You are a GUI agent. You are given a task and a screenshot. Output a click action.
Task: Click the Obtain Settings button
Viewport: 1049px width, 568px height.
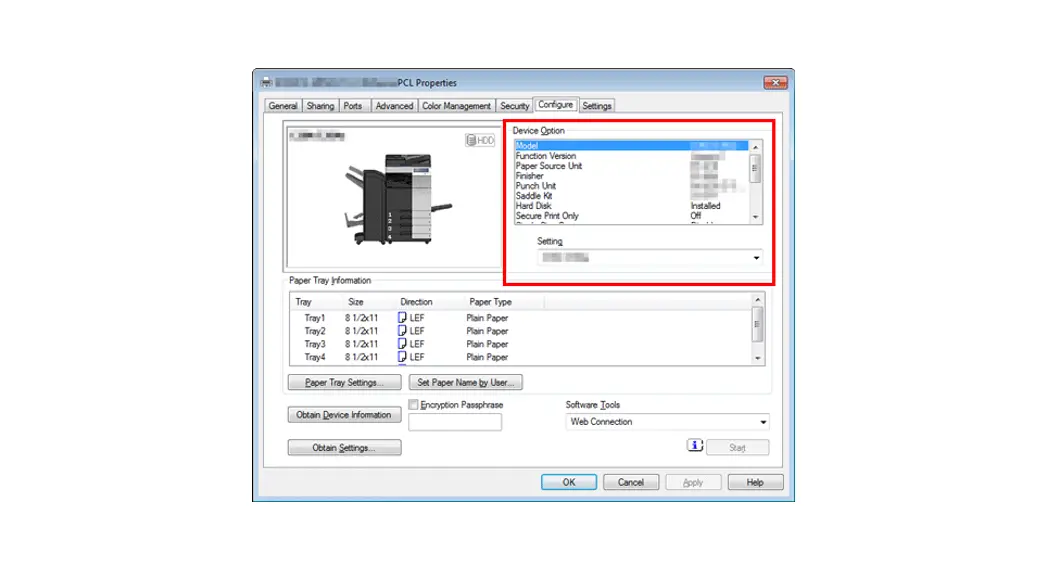point(345,448)
